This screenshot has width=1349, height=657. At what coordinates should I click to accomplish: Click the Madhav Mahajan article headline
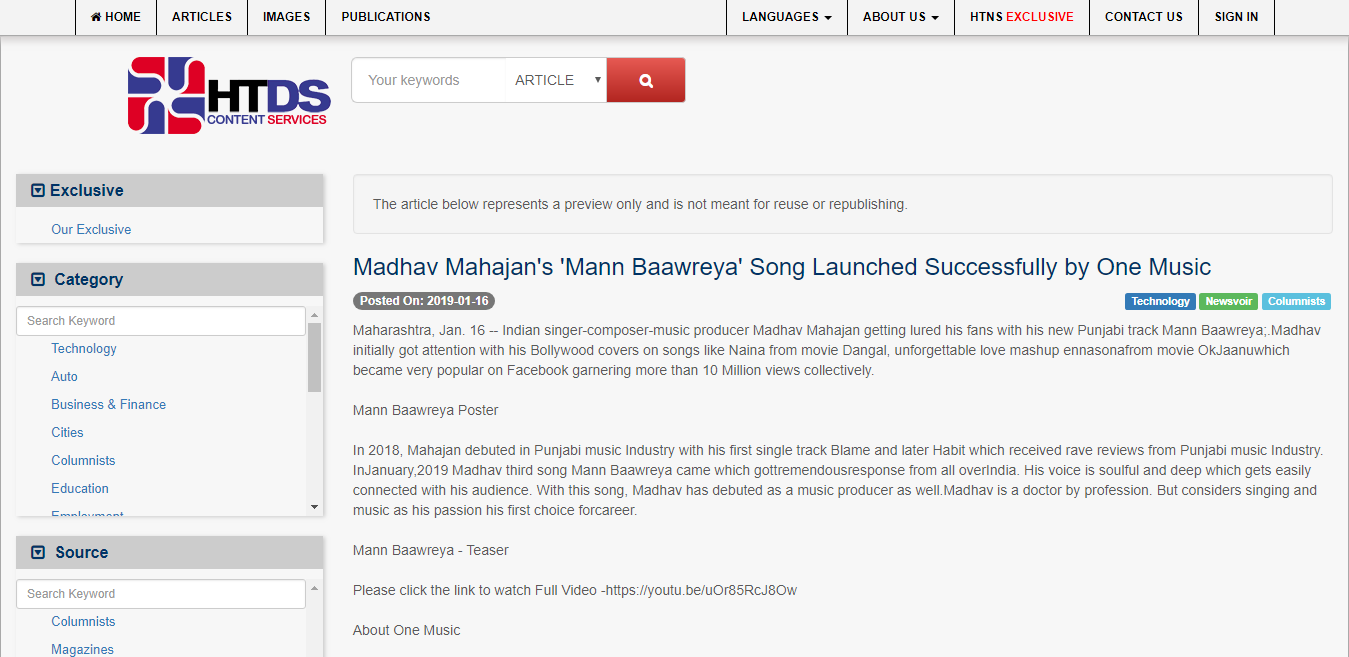(x=782, y=267)
